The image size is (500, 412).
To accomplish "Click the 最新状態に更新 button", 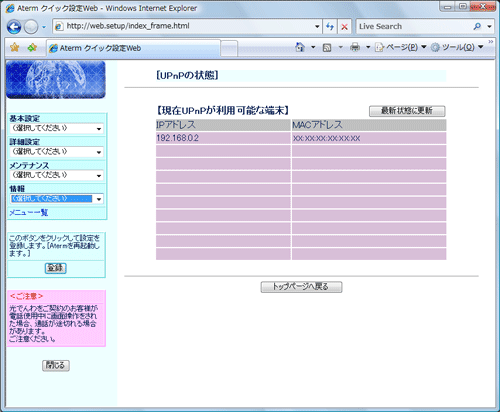I will 407,111.
